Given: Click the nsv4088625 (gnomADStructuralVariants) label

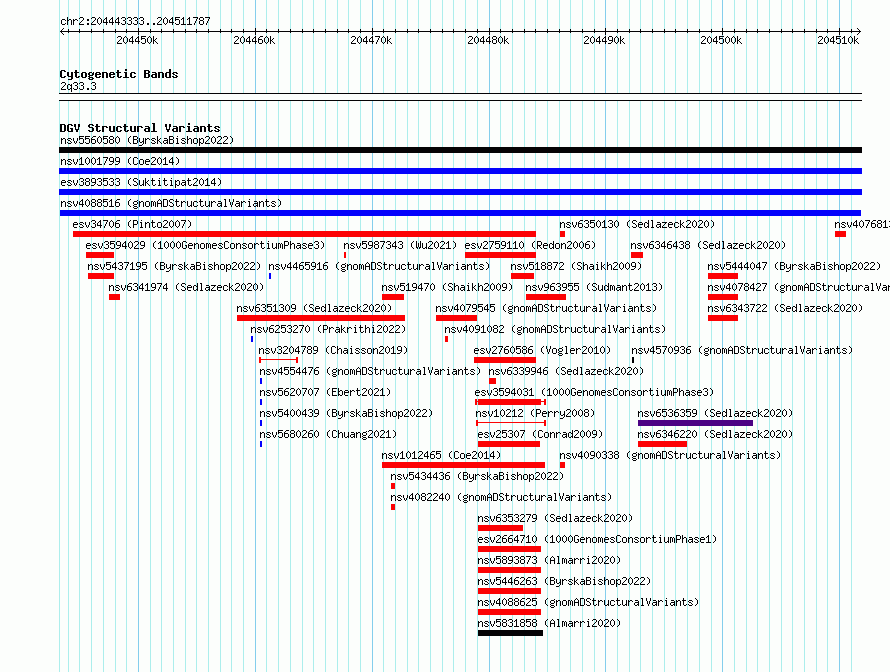Looking at the screenshot, I should (x=587, y=602).
